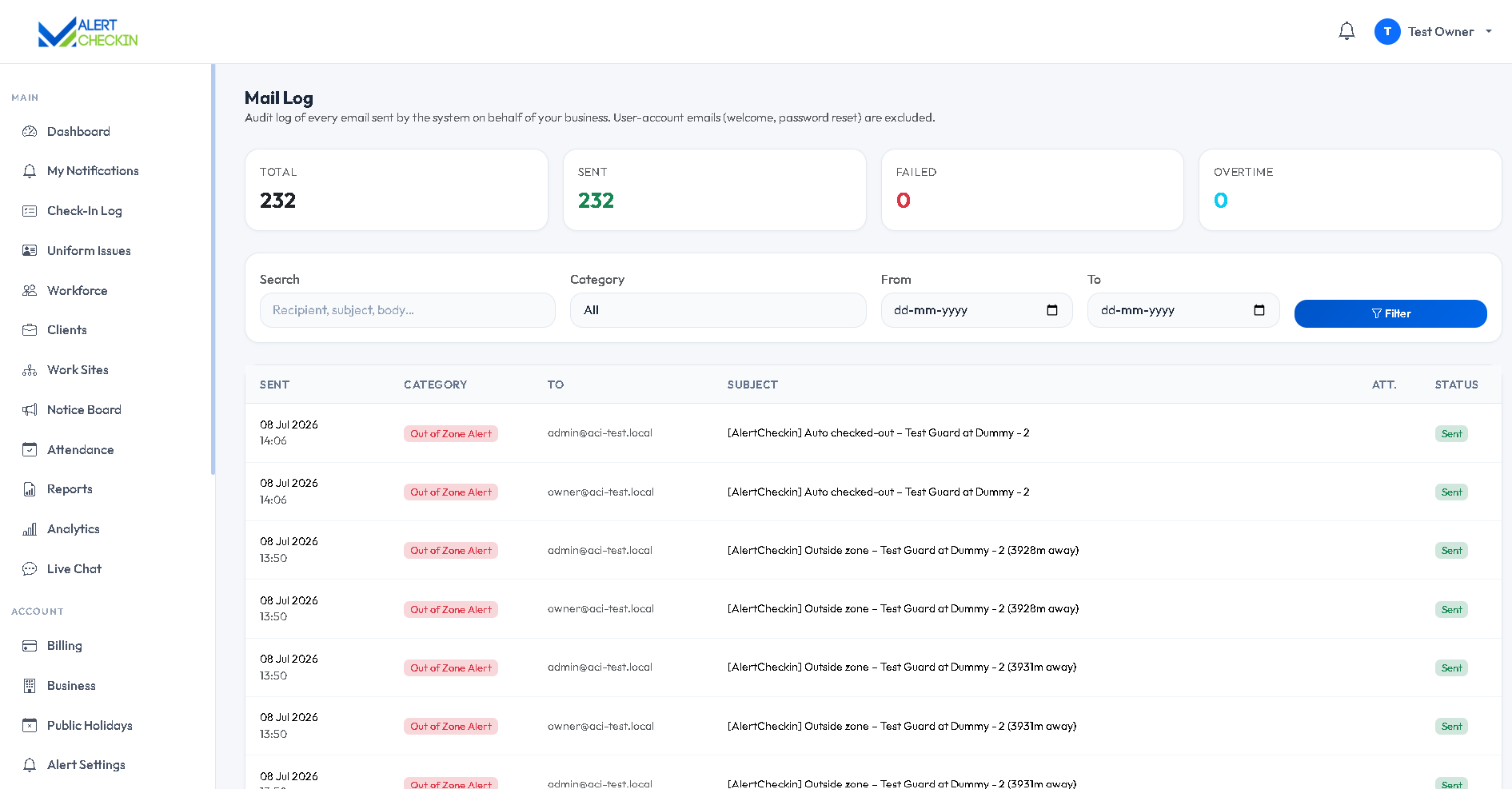Click the Uniform Issues card icon

click(x=30, y=250)
